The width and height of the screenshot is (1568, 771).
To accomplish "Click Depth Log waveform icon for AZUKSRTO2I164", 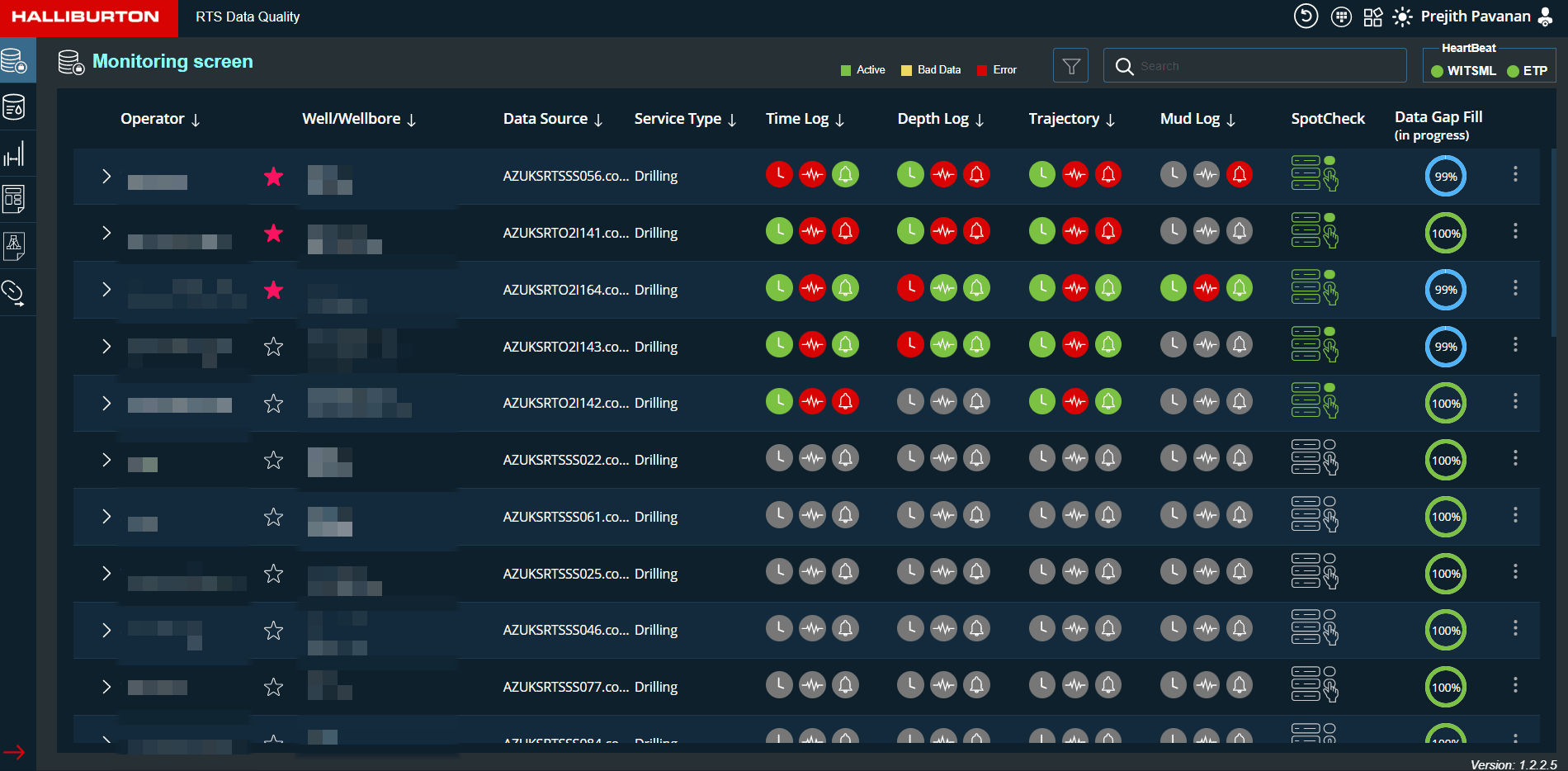I will [943, 288].
